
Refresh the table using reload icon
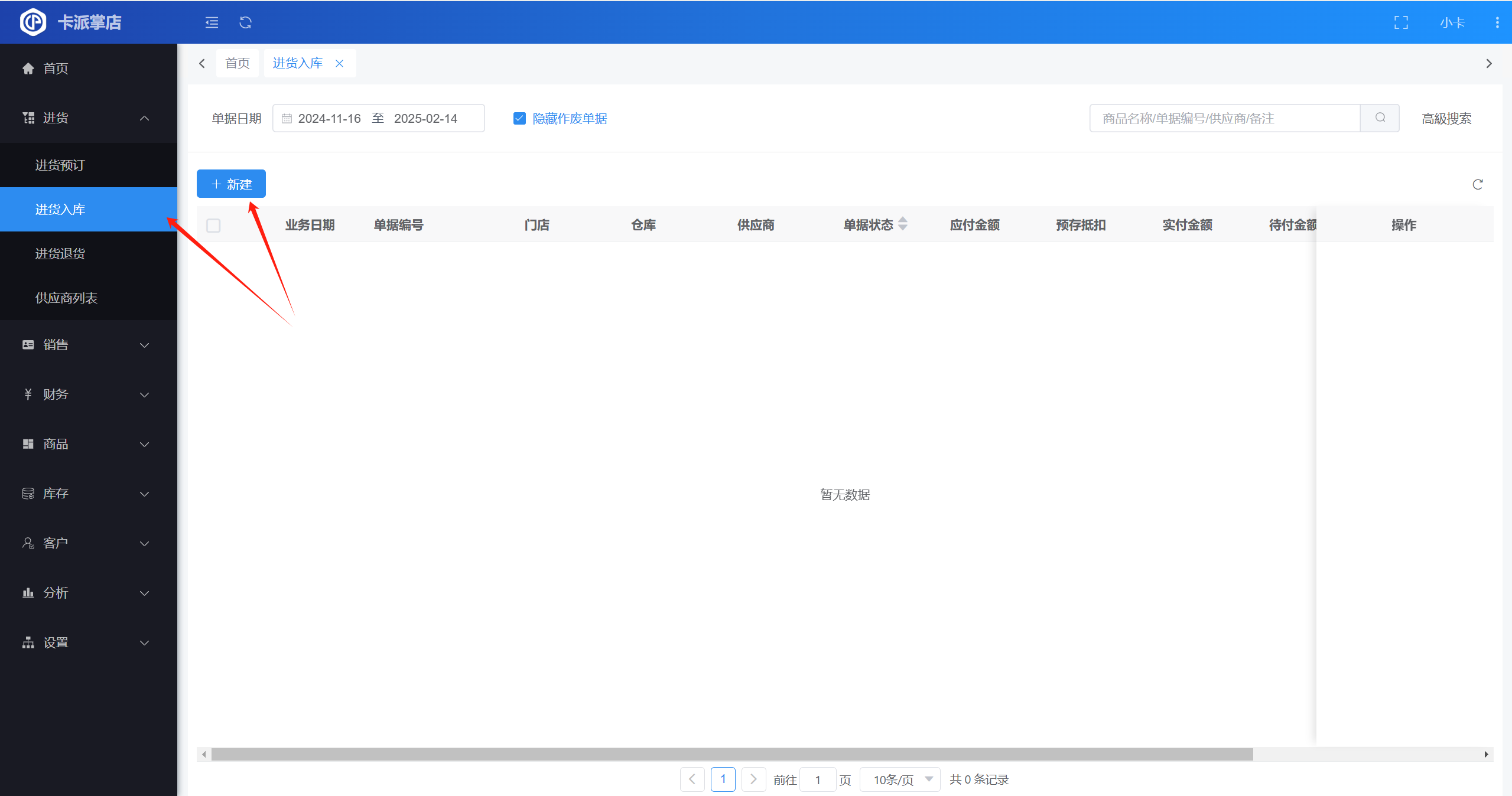point(1477,184)
